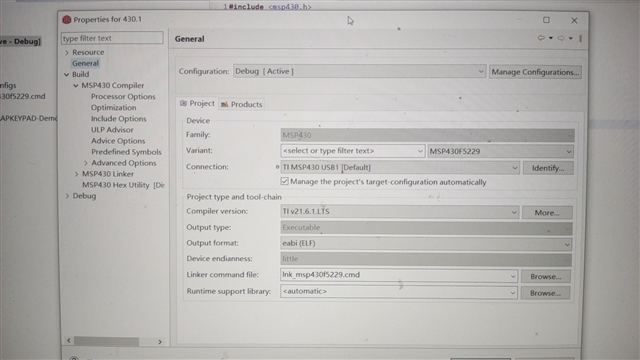
Task: Expand the Resource tree node
Action: point(67,52)
